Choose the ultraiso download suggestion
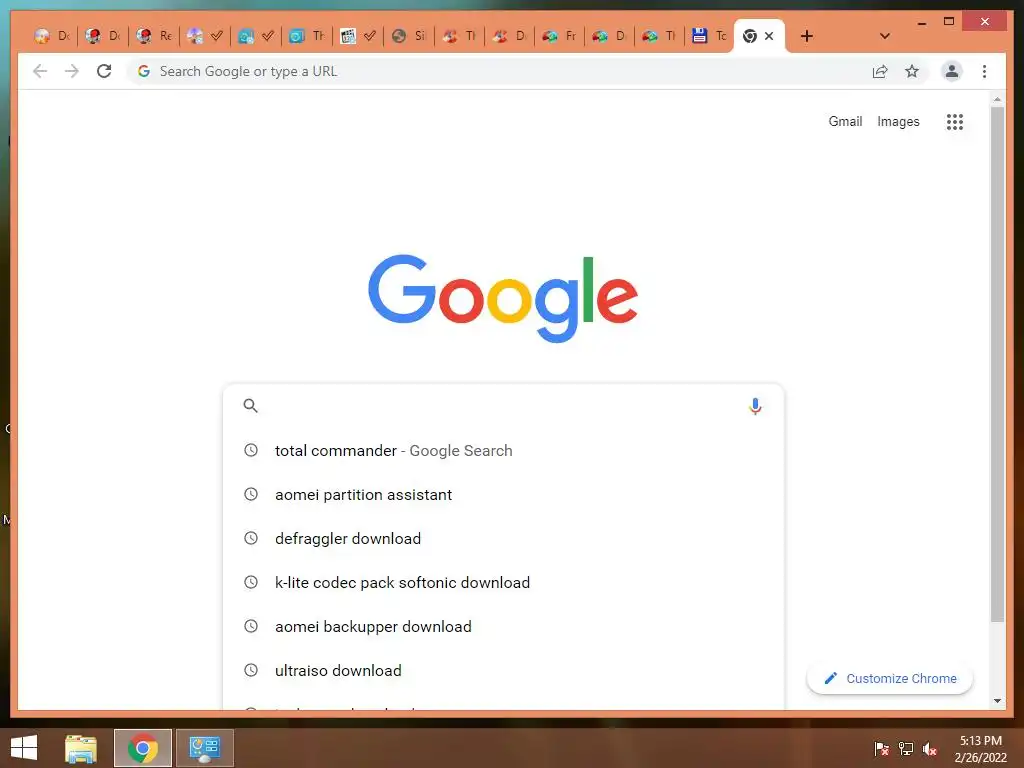The width and height of the screenshot is (1024, 768). [503, 670]
